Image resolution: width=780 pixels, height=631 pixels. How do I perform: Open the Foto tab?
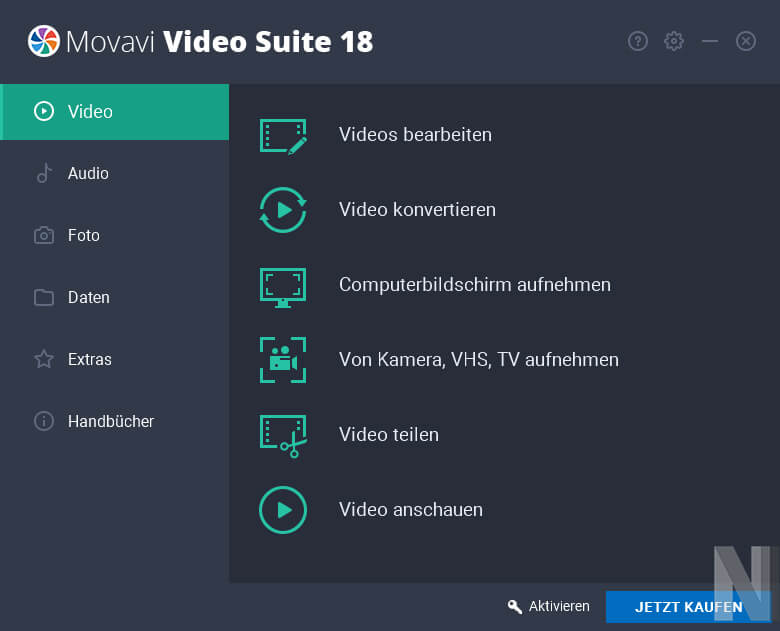[x=115, y=235]
